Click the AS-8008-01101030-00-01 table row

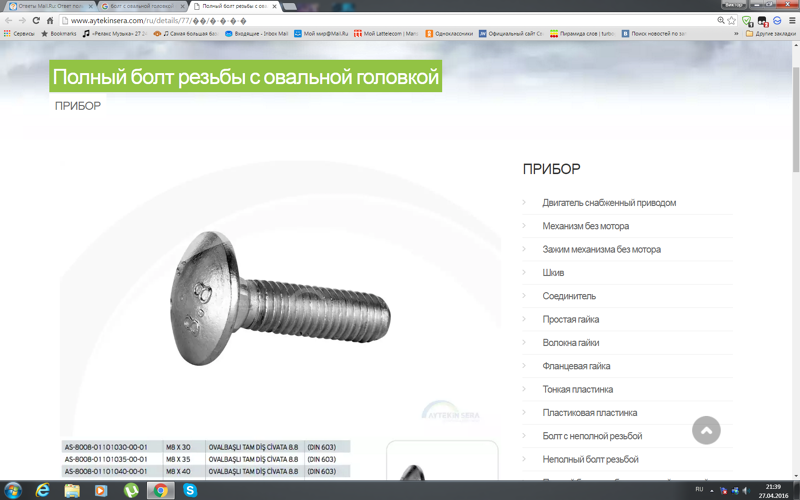click(x=206, y=447)
